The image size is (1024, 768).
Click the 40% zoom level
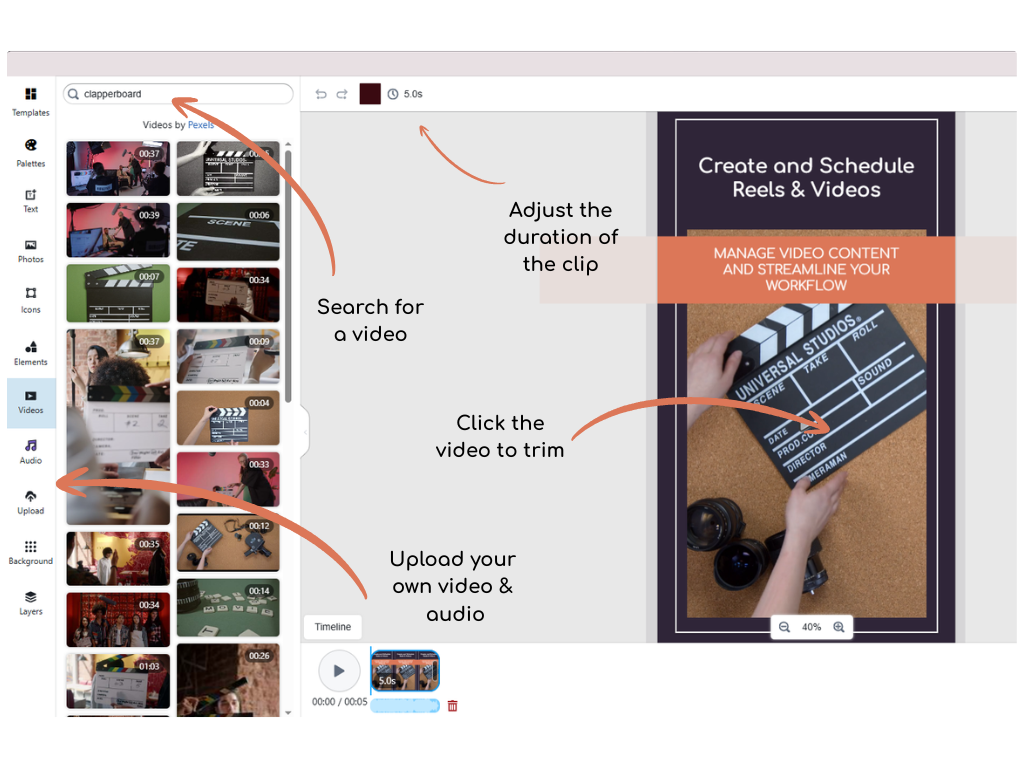click(811, 627)
